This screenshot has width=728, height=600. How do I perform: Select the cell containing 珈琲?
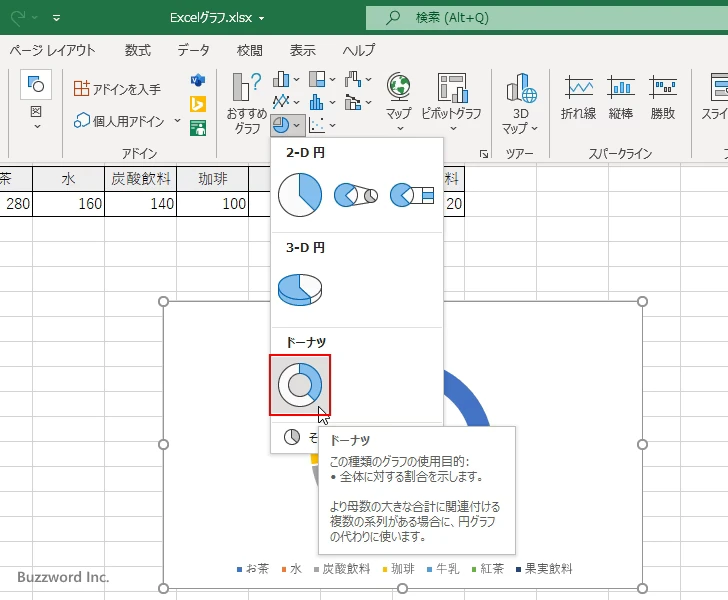(x=213, y=179)
